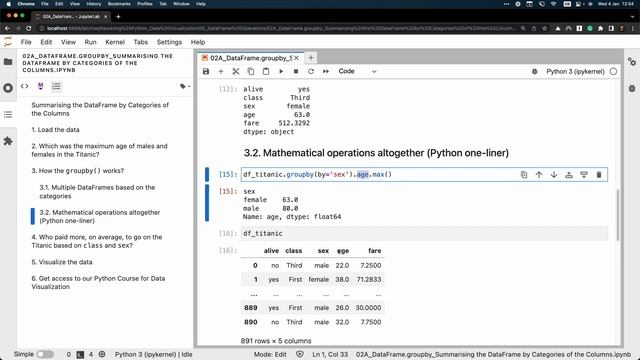This screenshot has height=360, width=640.
Task: Open the extension manager puzzle icon
Action: pos(8,141)
